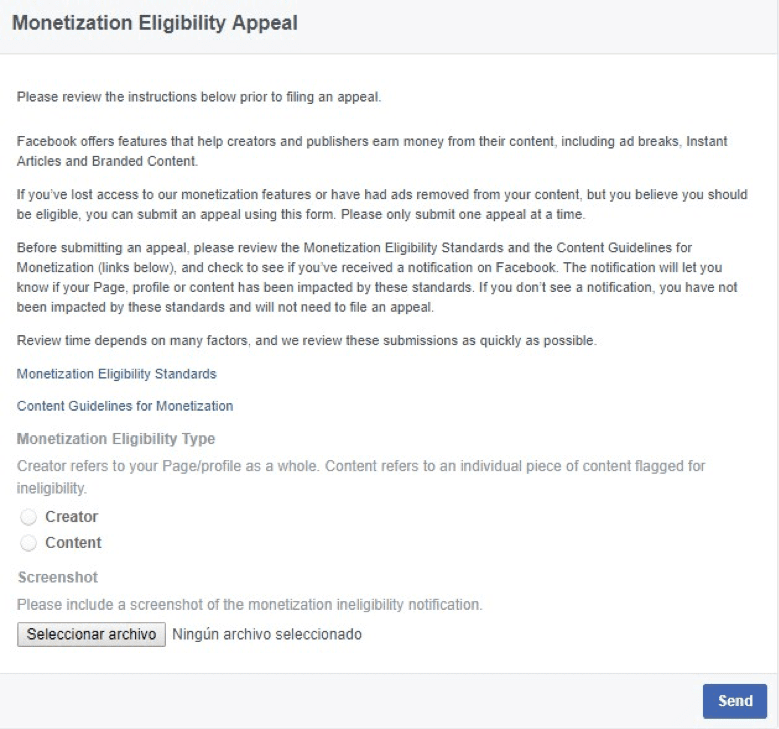
Task: Click the 'Content' option label text
Action: click(x=73, y=543)
